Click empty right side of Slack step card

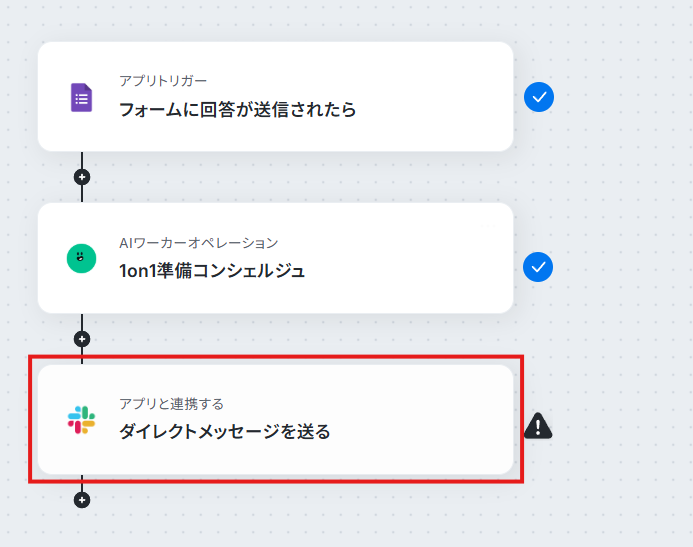pyautogui.click(x=440, y=420)
